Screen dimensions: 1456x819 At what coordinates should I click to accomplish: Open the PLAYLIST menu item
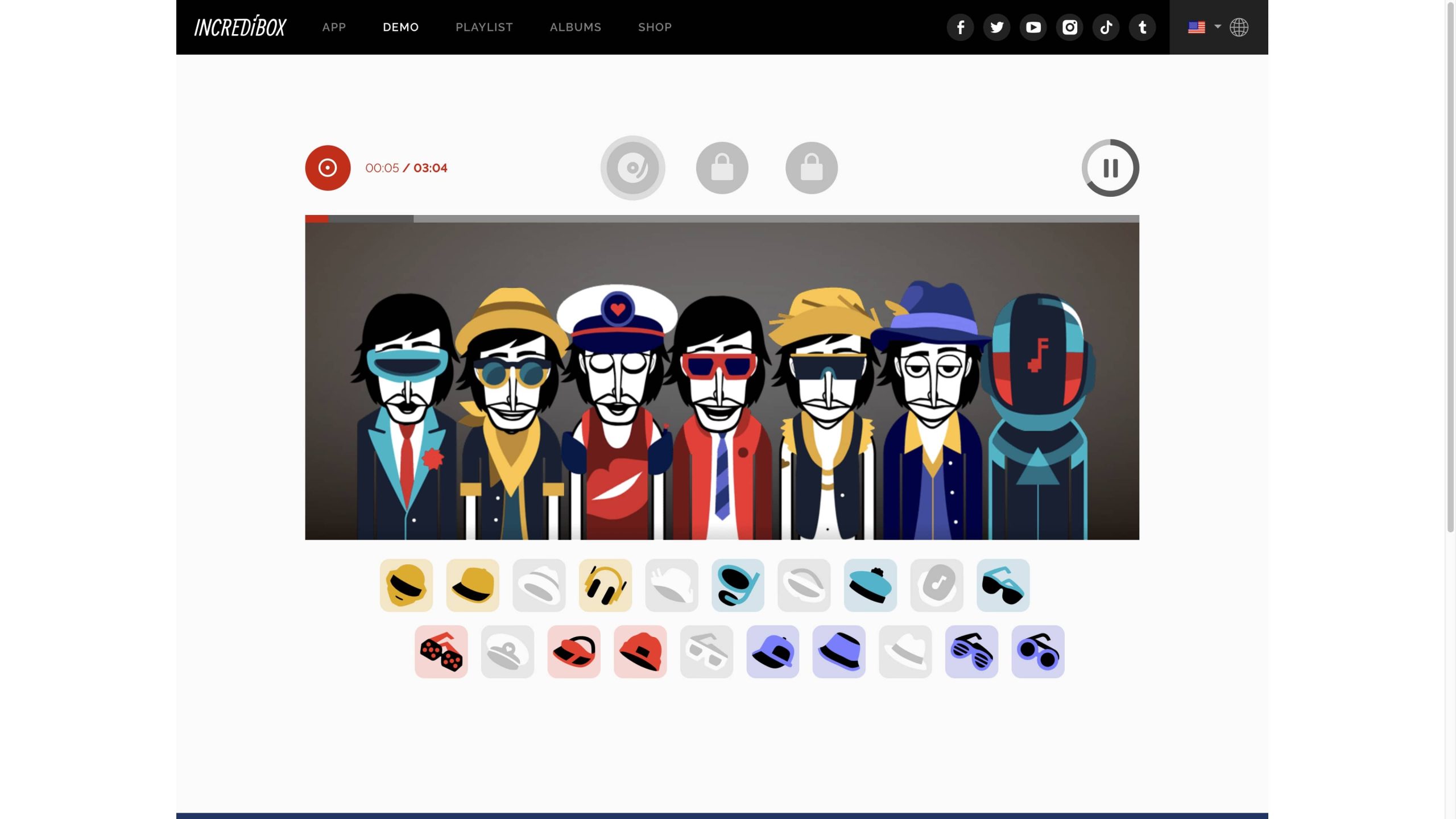[484, 27]
